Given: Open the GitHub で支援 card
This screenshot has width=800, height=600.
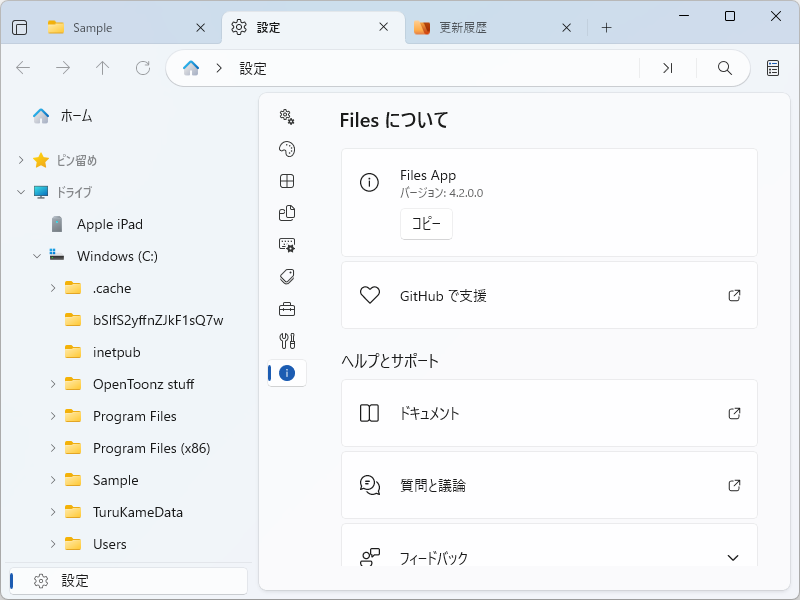Looking at the screenshot, I should pos(549,295).
